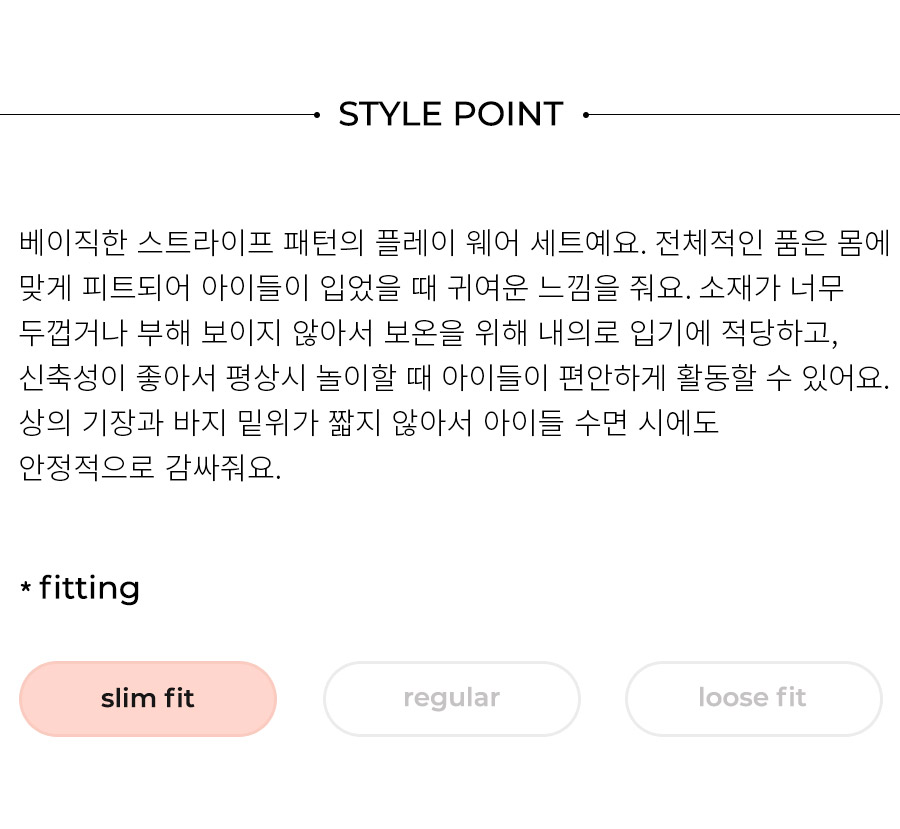Click the word 스트라이프 in description

point(205,243)
